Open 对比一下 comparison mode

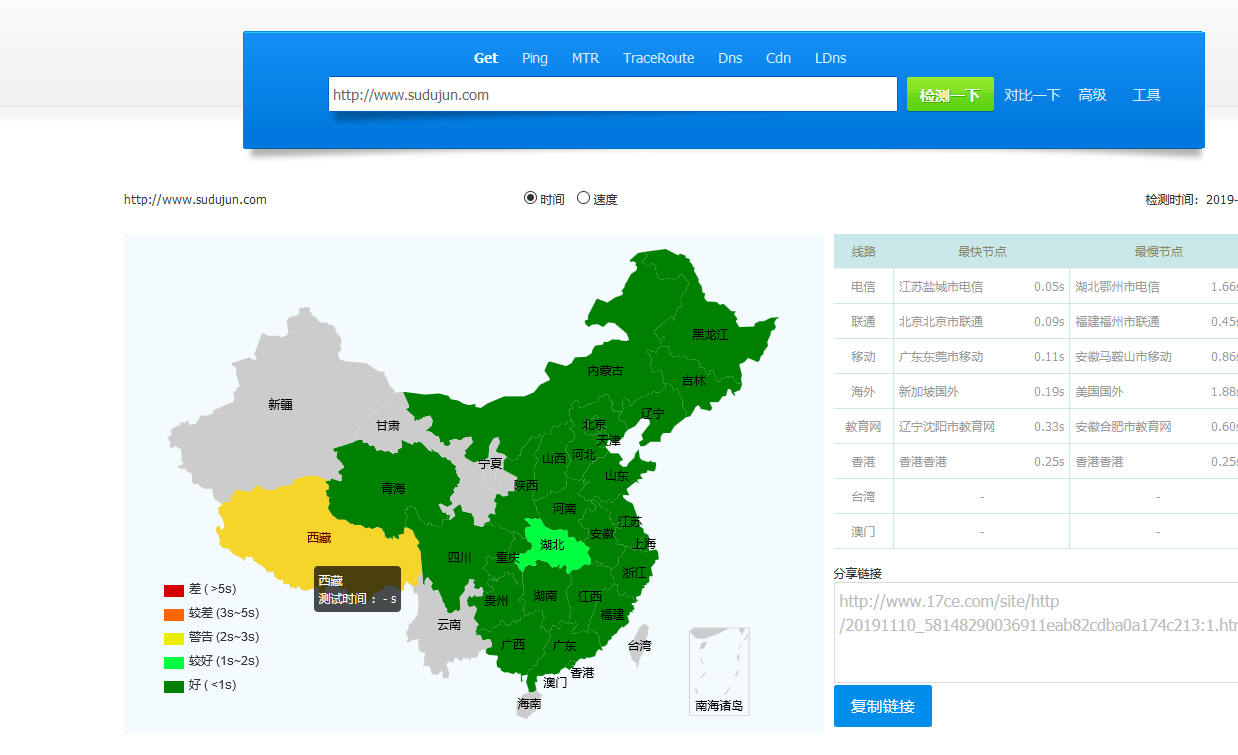point(1033,94)
